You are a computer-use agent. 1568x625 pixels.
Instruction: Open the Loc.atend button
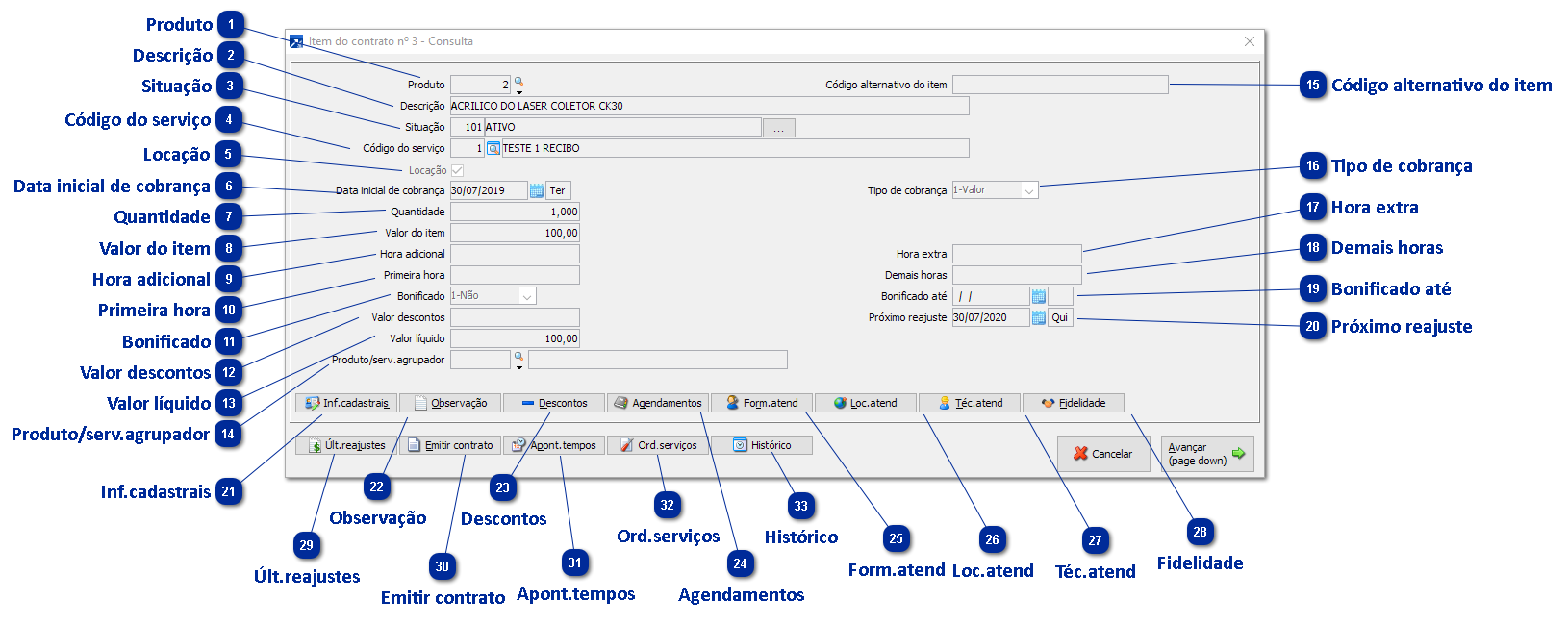[866, 403]
